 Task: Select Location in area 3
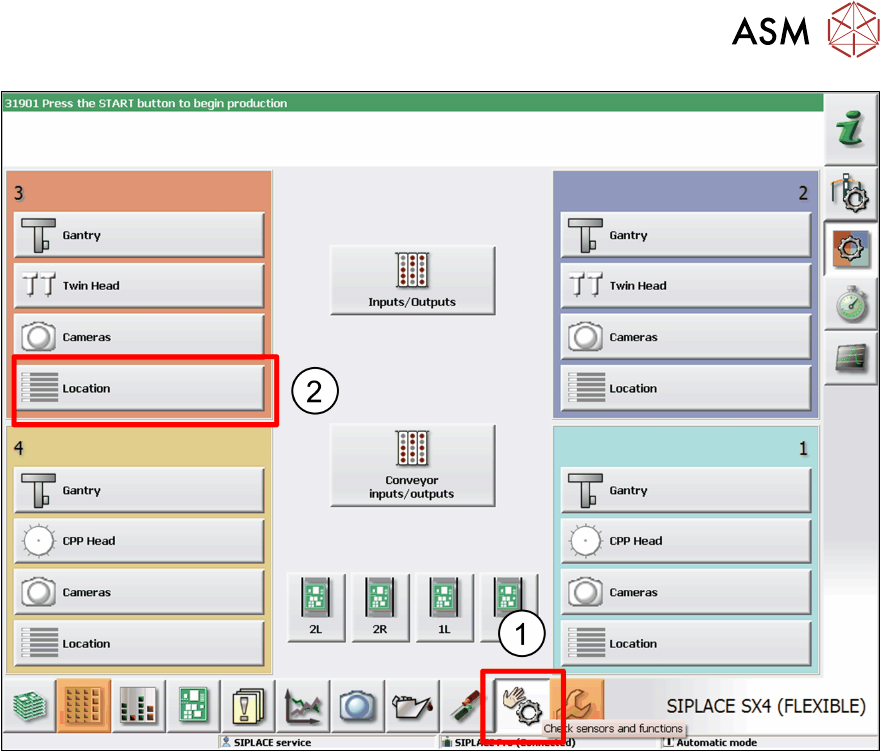coord(139,388)
